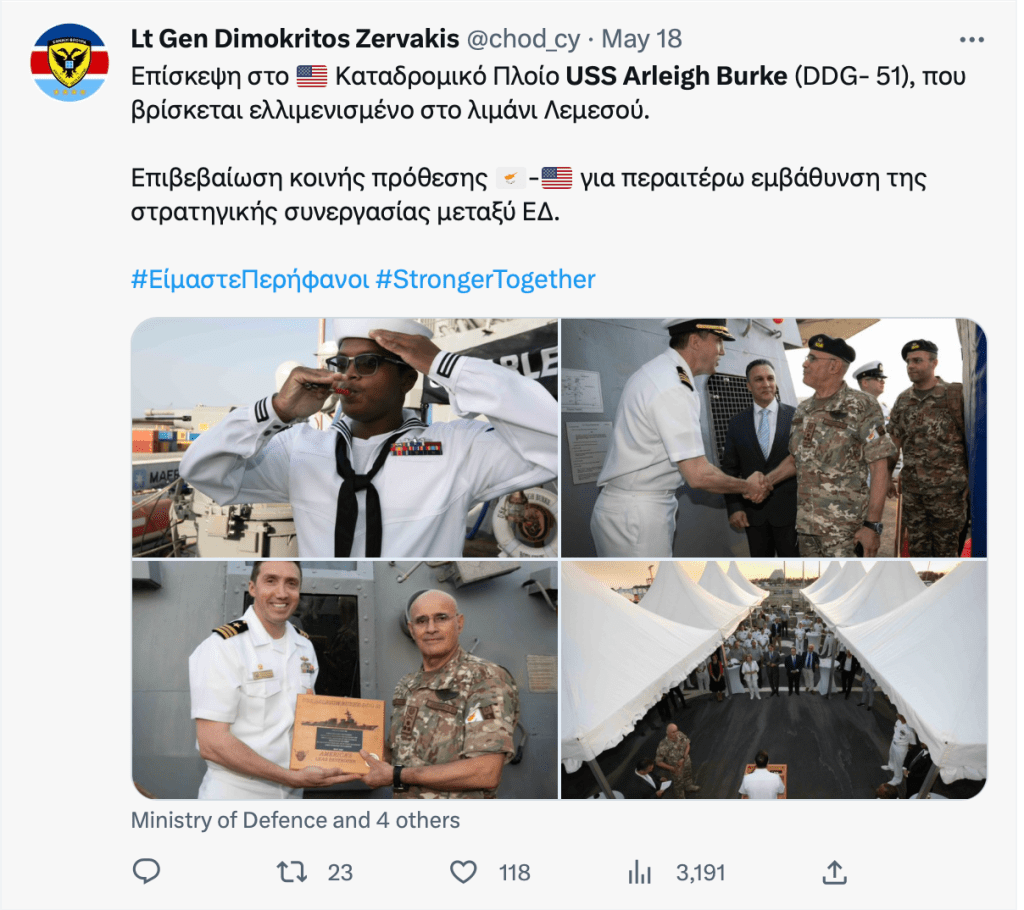Open the handshake photo thumbnail
Image resolution: width=1024 pixels, height=910 pixels.
pos(774,438)
